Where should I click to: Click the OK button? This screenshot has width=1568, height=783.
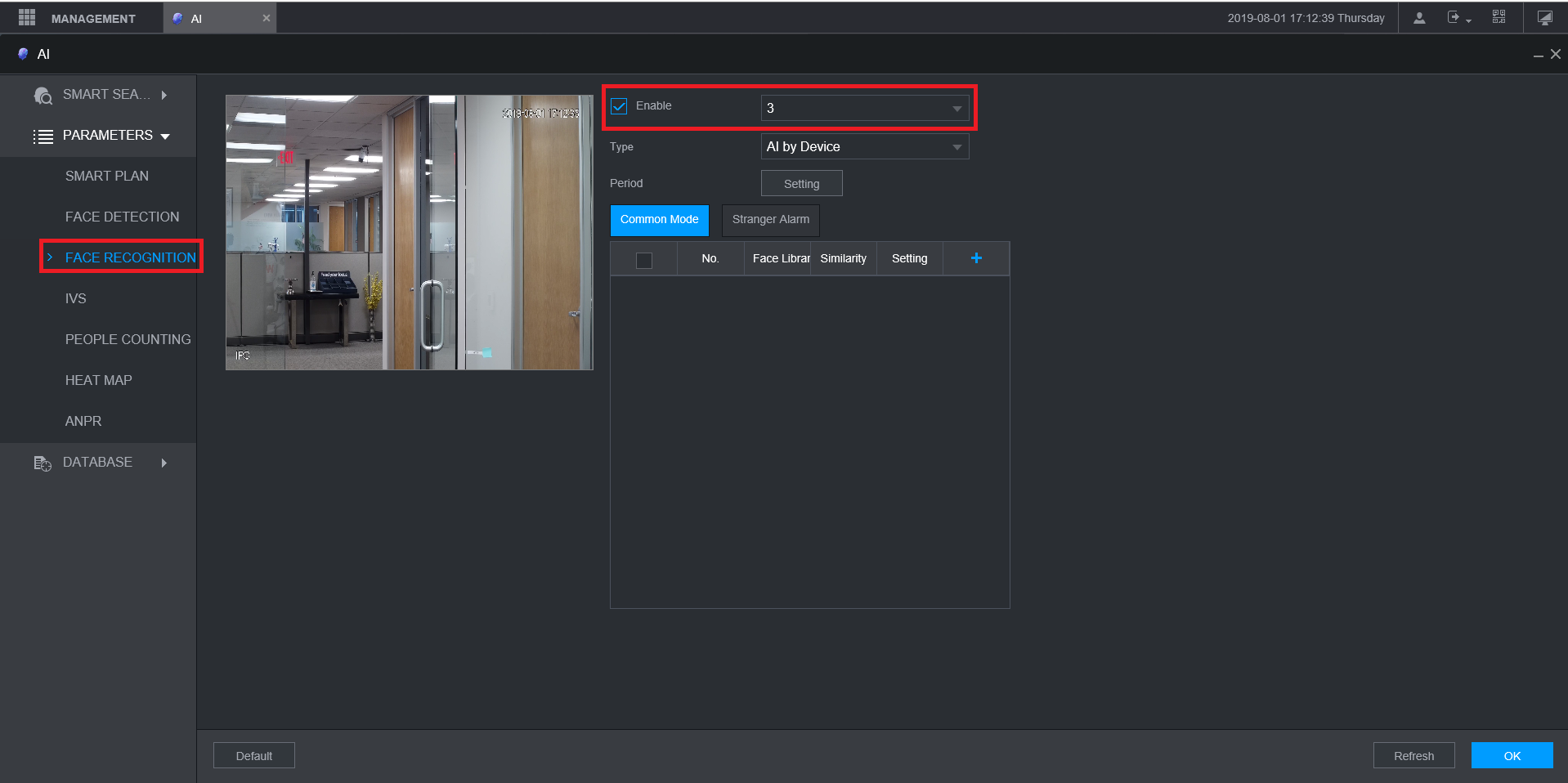pyautogui.click(x=1512, y=756)
